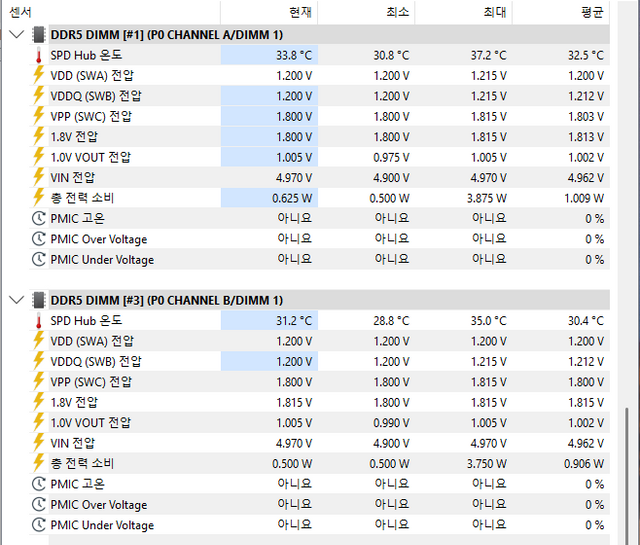Click the clock icon for DIMM [#1] PMIC 고온

click(x=39, y=218)
